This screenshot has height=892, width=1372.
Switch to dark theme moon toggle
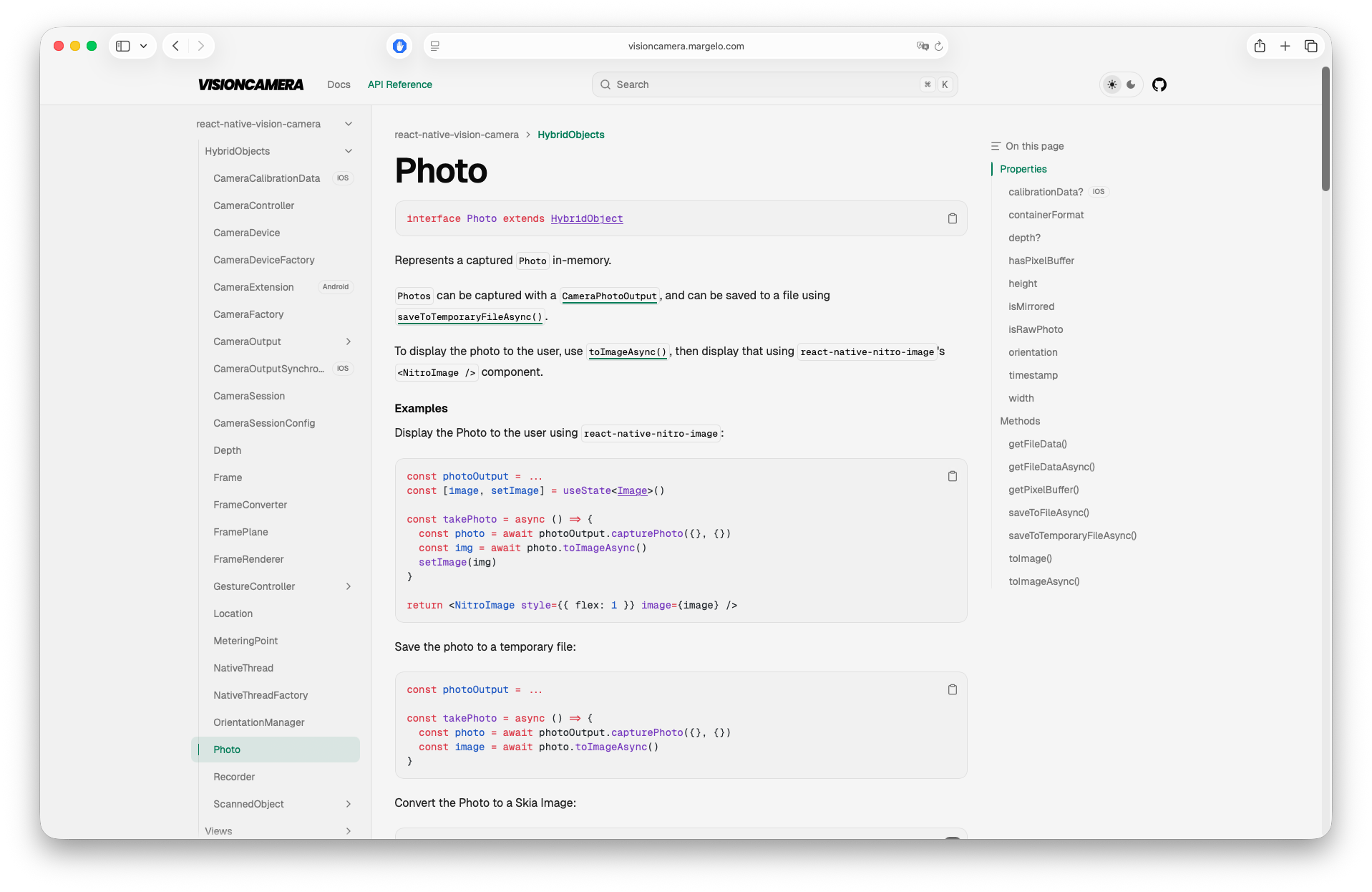(1131, 84)
